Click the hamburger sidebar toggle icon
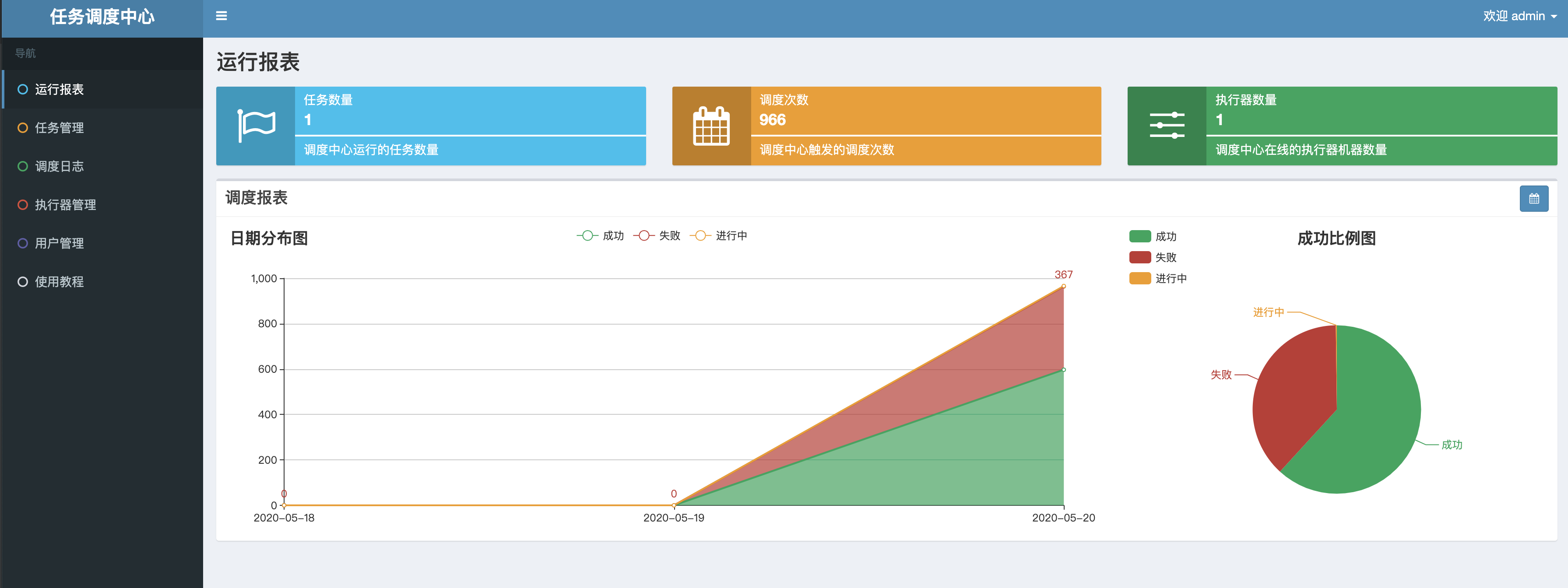The width and height of the screenshot is (1568, 588). [x=221, y=16]
